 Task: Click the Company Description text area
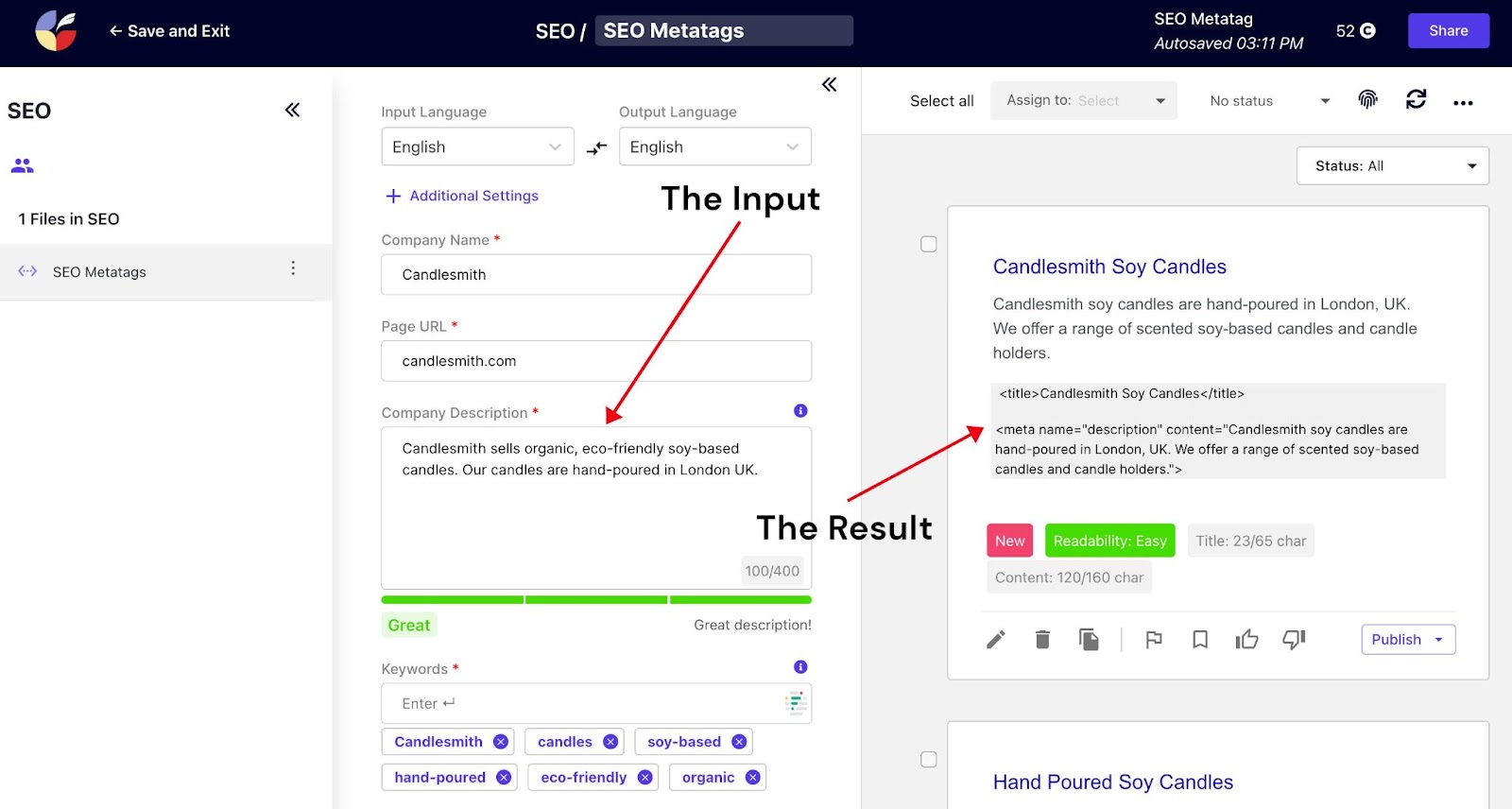tap(596, 508)
